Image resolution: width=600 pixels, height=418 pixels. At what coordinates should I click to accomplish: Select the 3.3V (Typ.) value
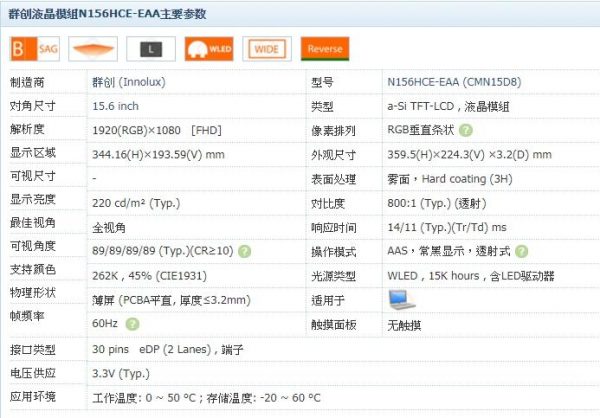click(x=121, y=374)
